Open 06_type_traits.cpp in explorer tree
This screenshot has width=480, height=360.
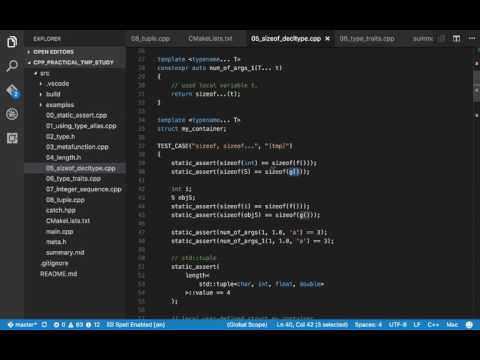pos(73,179)
